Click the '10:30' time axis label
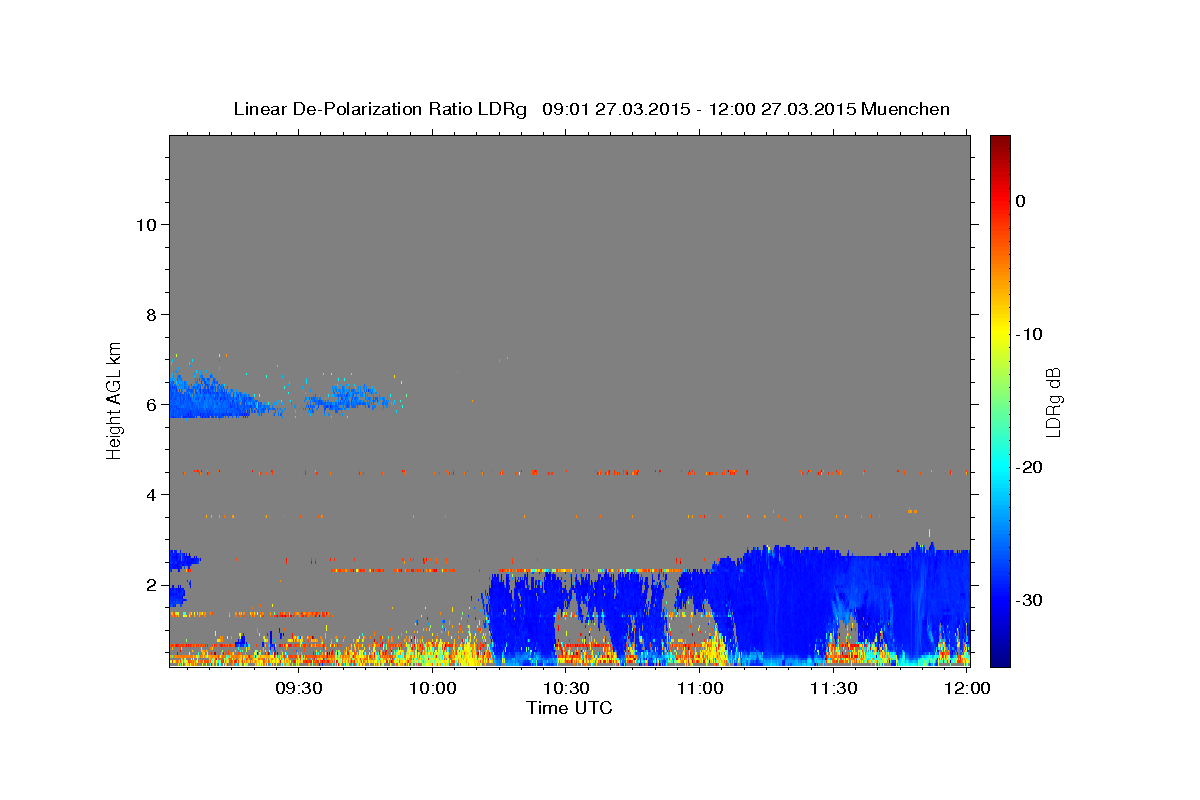This screenshot has height=800, width=1200. 566,688
